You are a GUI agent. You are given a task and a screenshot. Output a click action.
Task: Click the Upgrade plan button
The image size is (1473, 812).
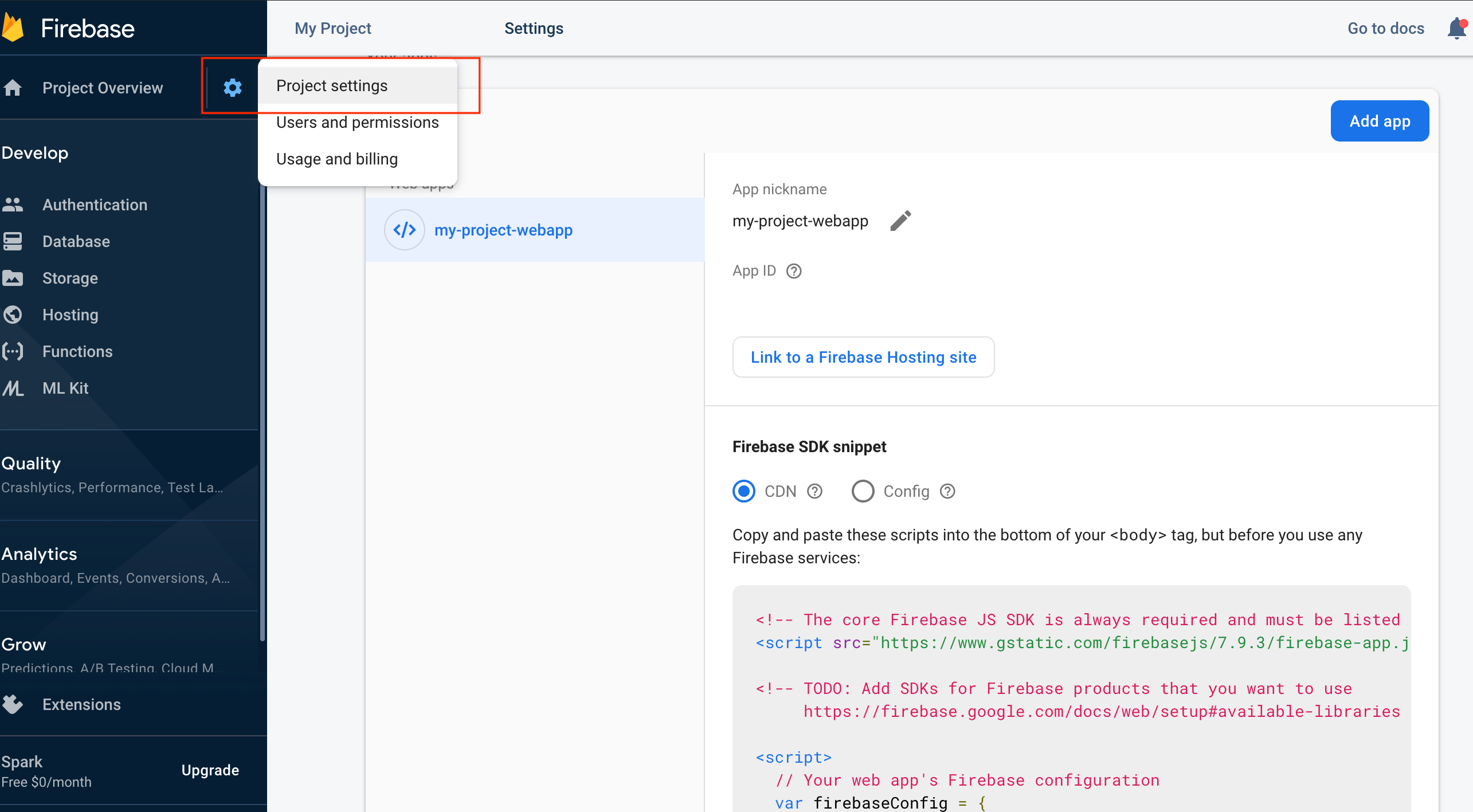coord(210,770)
